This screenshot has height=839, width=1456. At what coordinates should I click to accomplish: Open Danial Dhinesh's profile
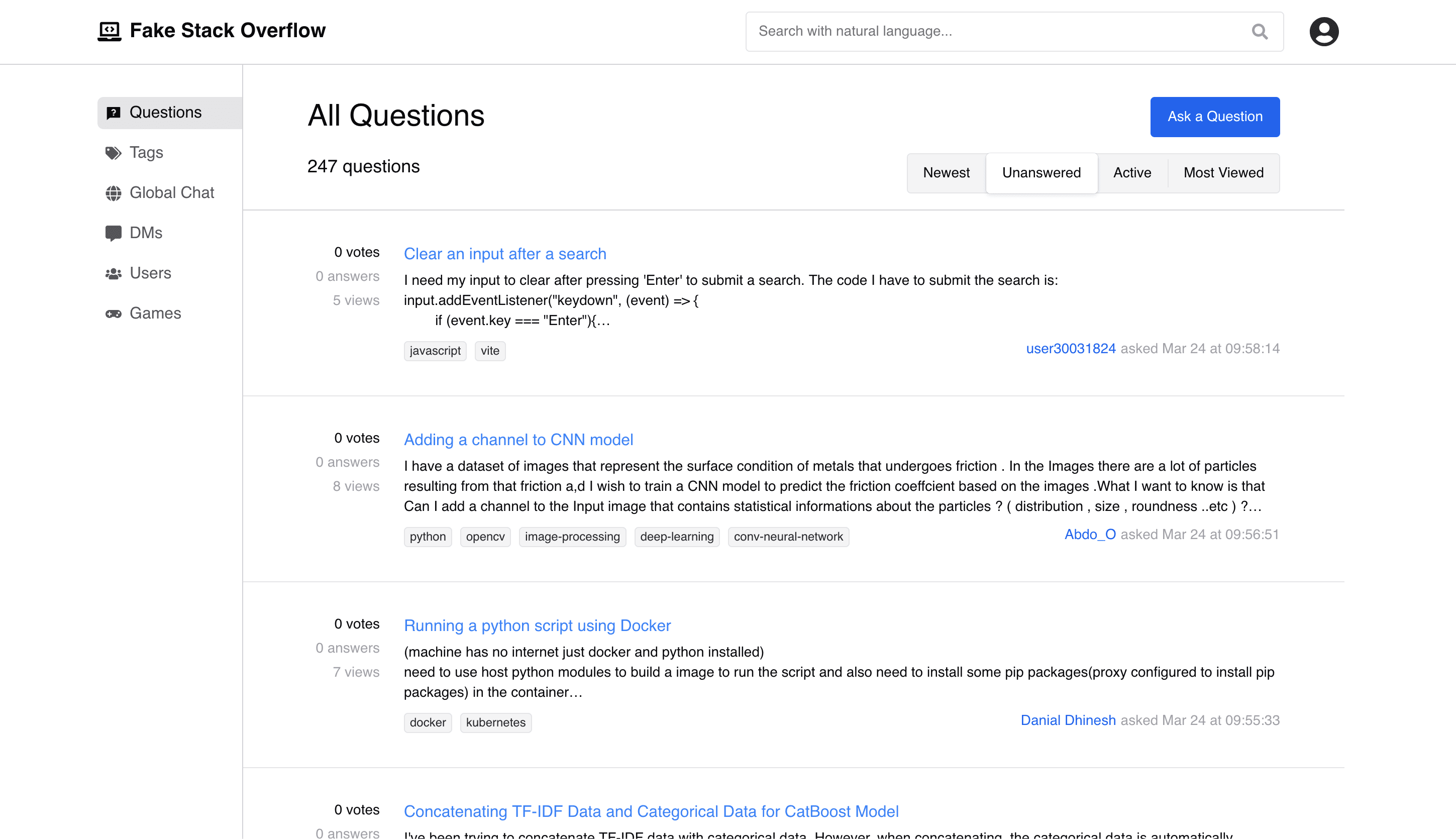[1068, 720]
